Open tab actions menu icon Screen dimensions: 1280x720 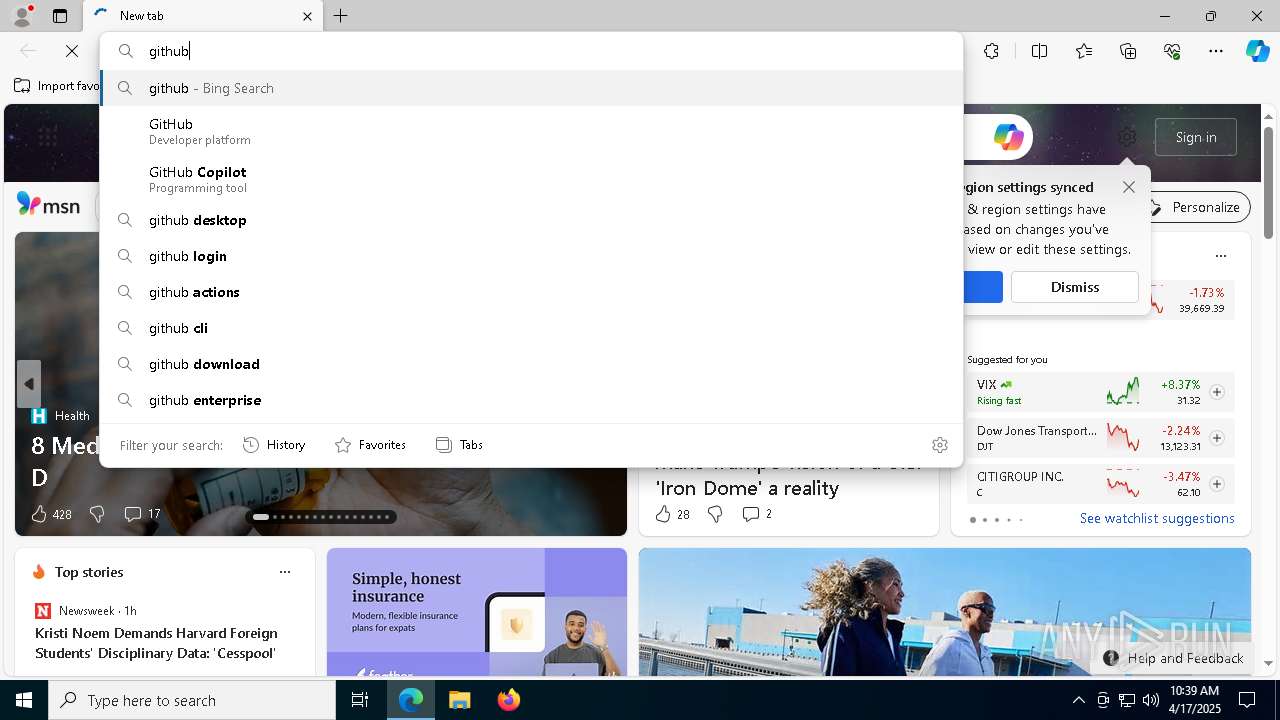coord(60,16)
